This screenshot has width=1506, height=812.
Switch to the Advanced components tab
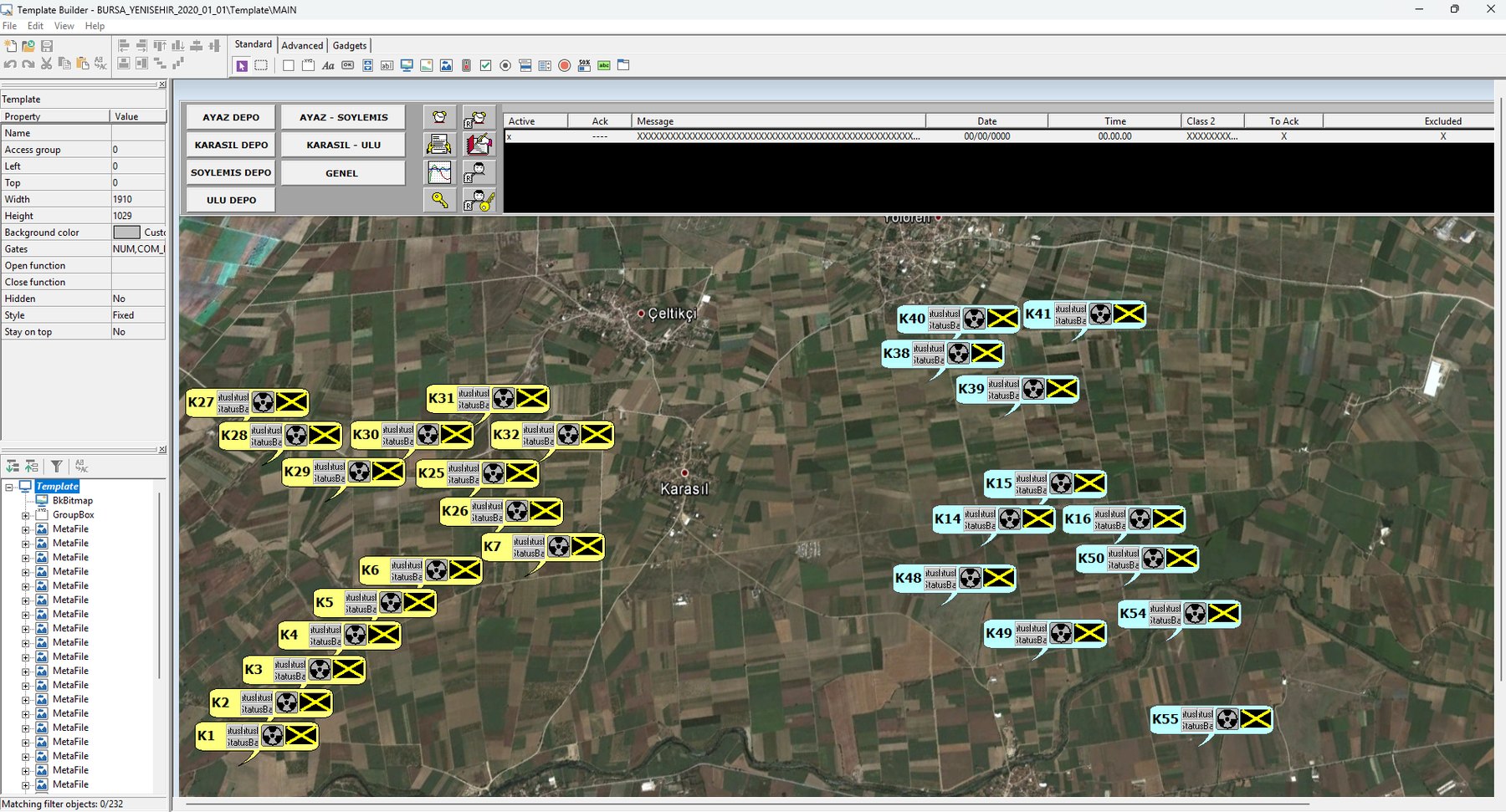tap(302, 45)
